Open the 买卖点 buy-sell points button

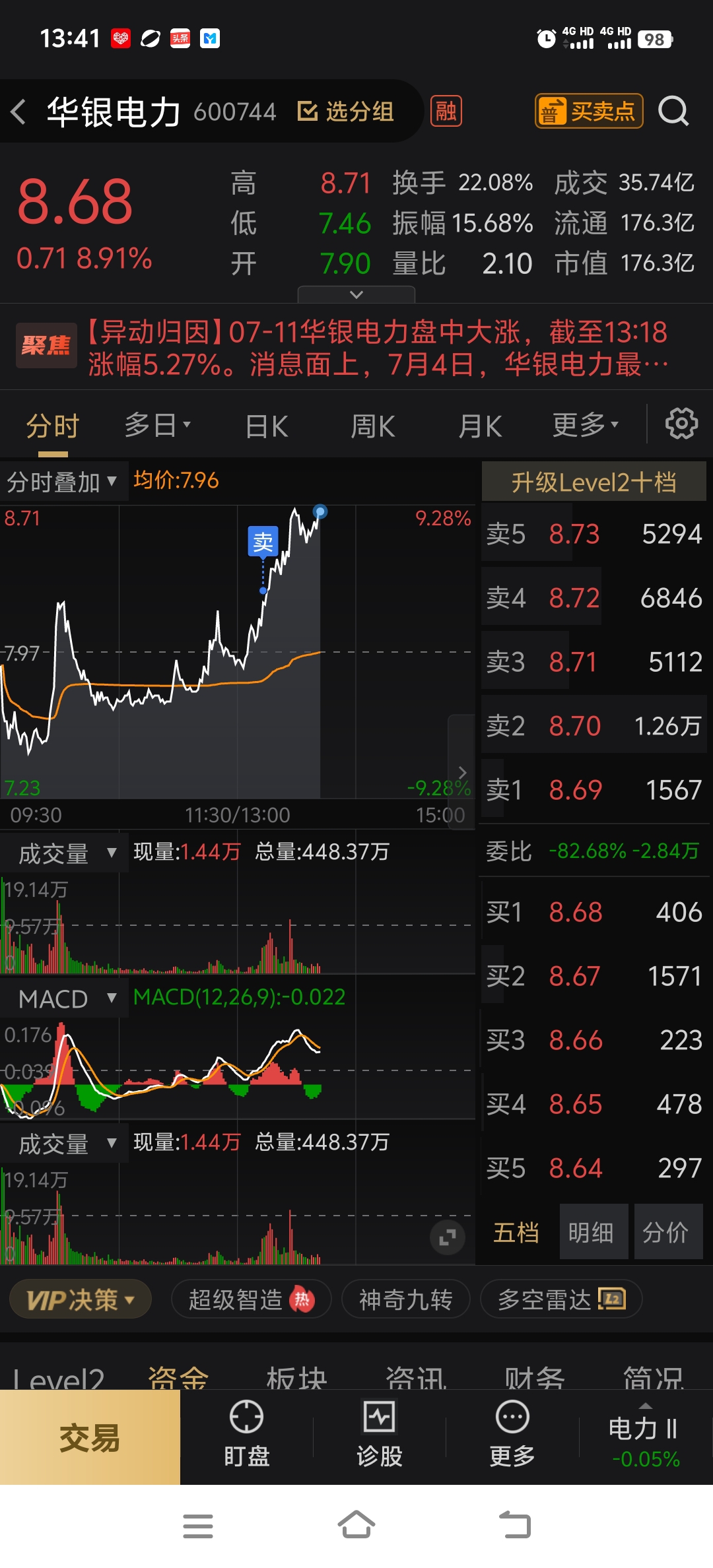pos(588,111)
